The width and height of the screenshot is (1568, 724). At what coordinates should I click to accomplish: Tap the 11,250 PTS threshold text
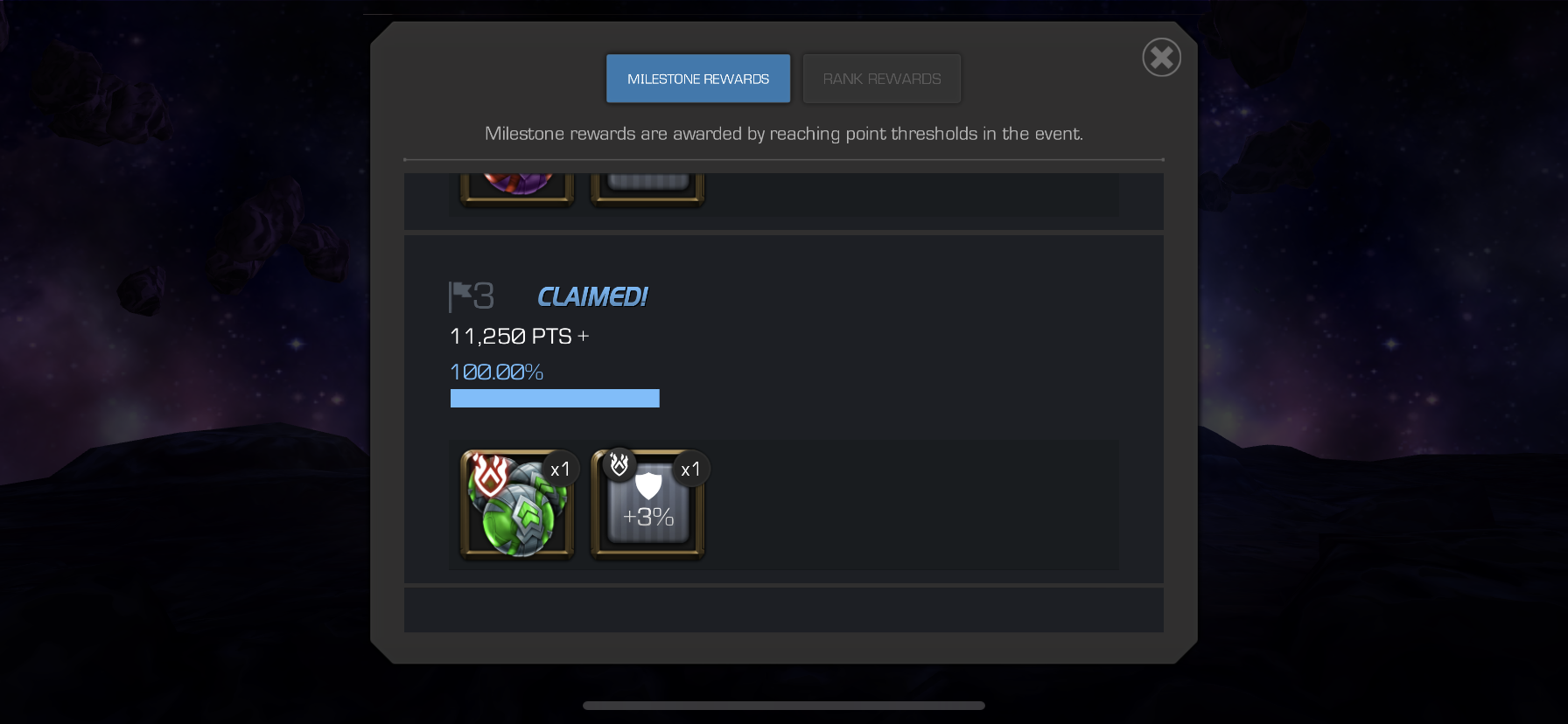click(x=519, y=337)
